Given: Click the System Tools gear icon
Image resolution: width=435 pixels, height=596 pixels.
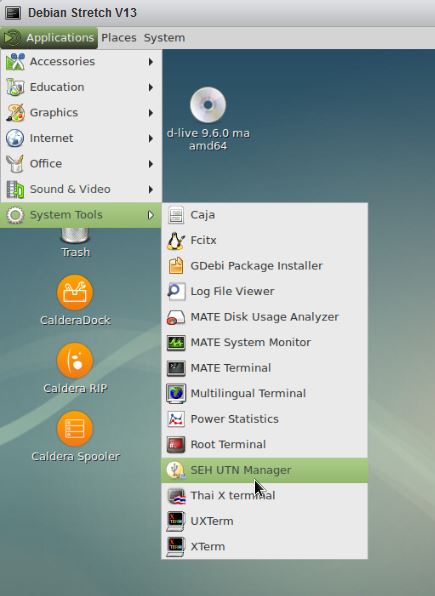Looking at the screenshot, I should tap(15, 215).
